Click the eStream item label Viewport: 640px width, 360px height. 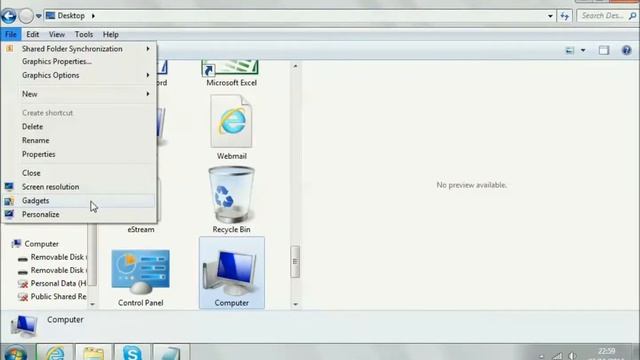(x=141, y=229)
